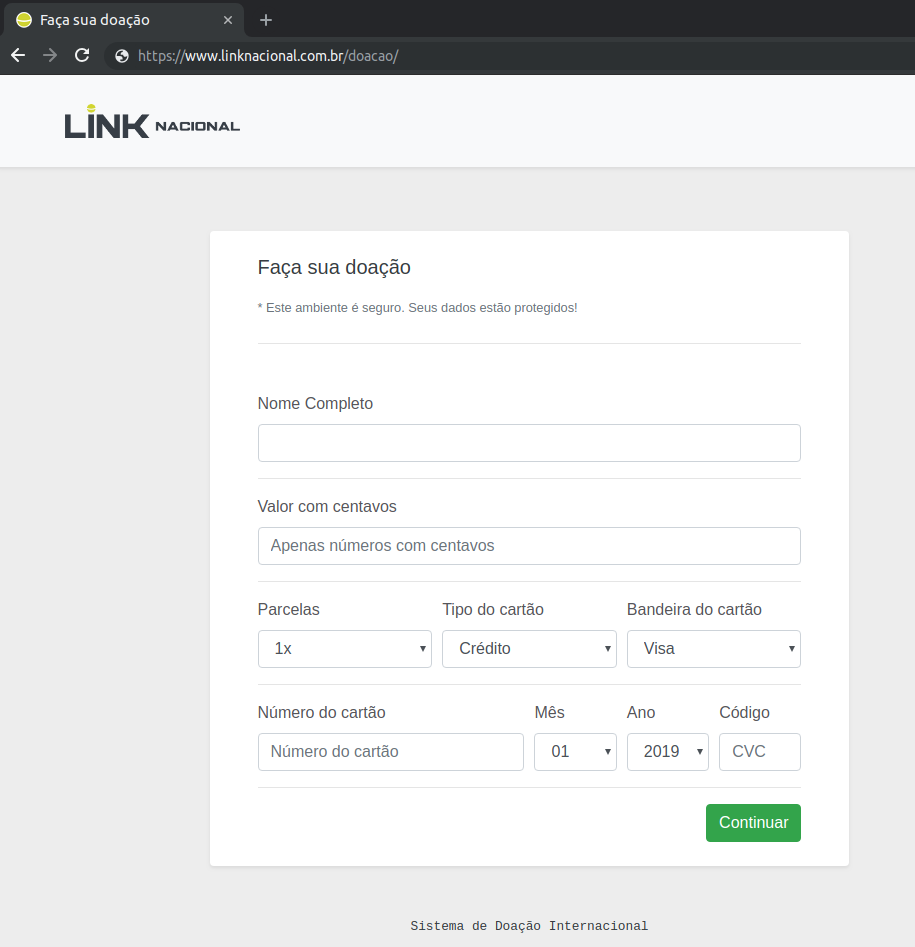Open a new browser tab
This screenshot has height=947, width=915.
coord(265,19)
